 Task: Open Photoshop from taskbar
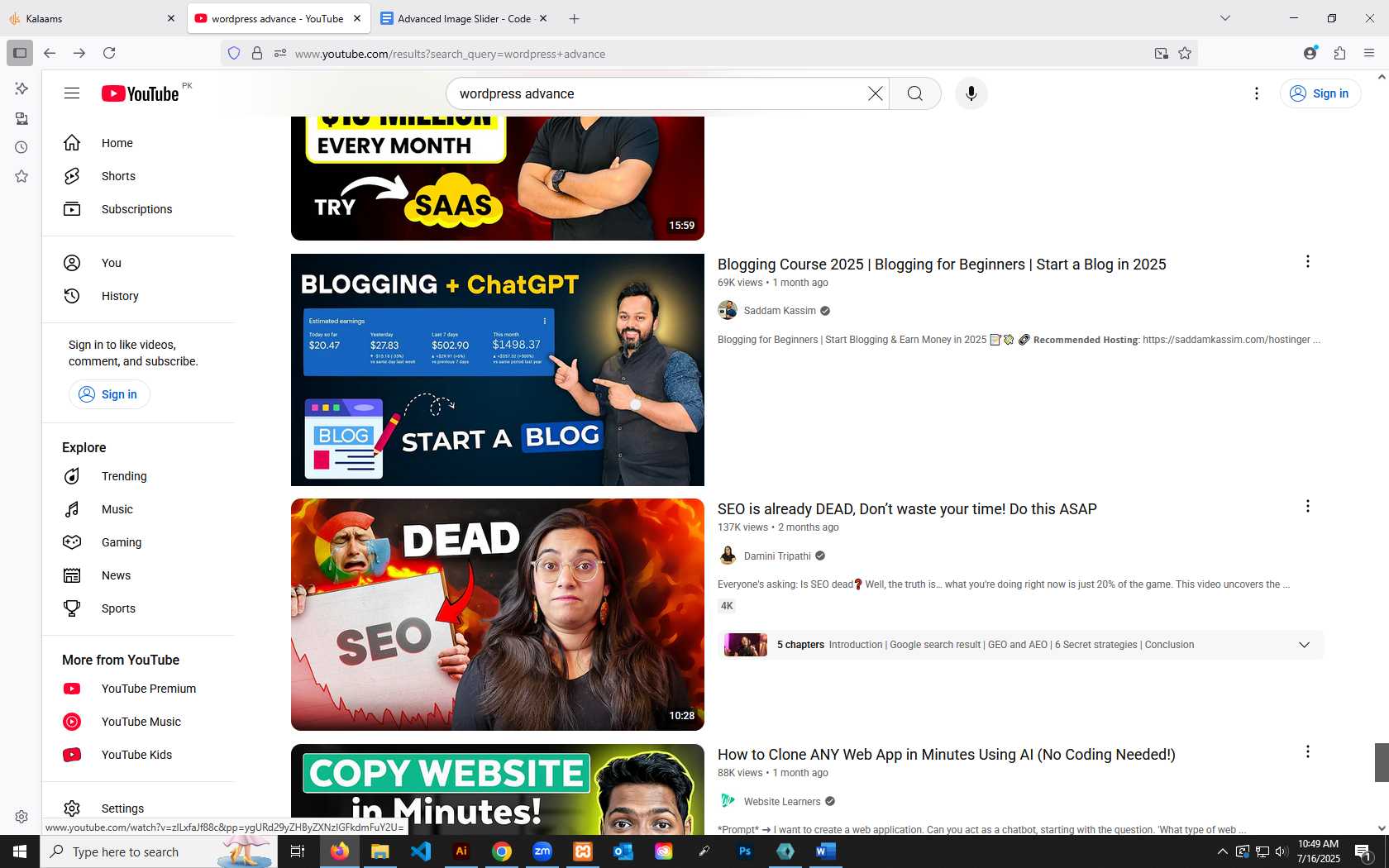pyautogui.click(x=745, y=851)
